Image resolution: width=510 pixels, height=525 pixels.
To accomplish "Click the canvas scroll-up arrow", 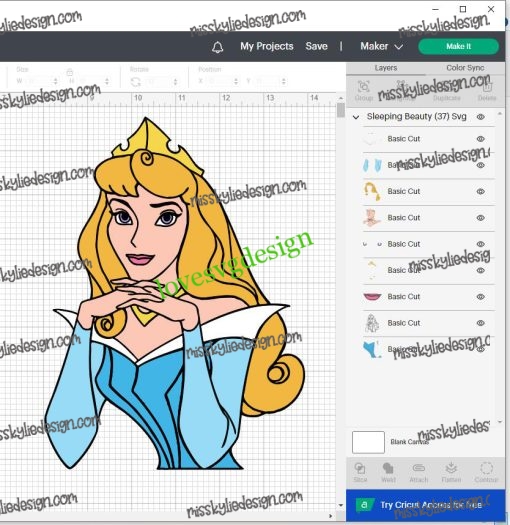I will pyautogui.click(x=341, y=98).
